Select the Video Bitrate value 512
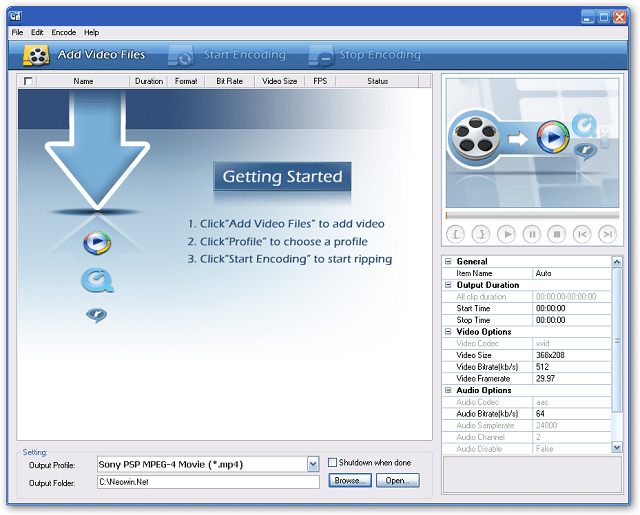Viewport: 640px width, 515px height. (571, 367)
